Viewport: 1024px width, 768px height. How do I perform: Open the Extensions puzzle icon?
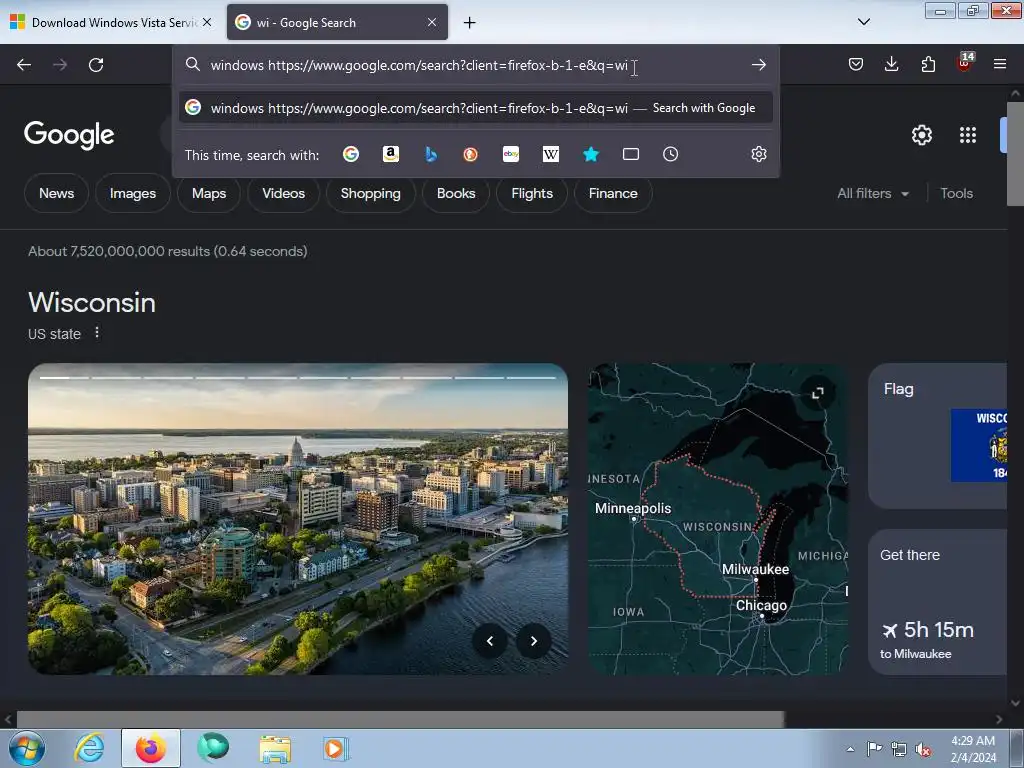click(x=928, y=64)
